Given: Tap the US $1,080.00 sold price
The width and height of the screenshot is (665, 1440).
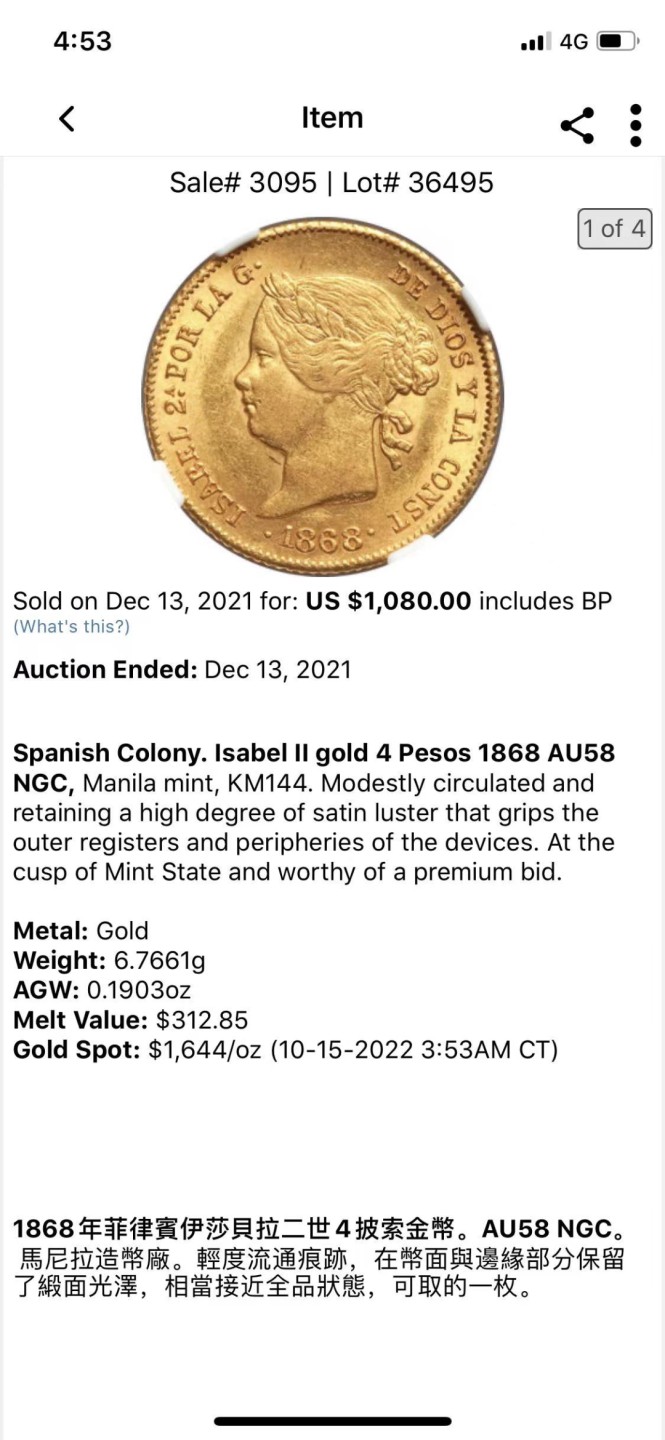Looking at the screenshot, I should coord(388,601).
